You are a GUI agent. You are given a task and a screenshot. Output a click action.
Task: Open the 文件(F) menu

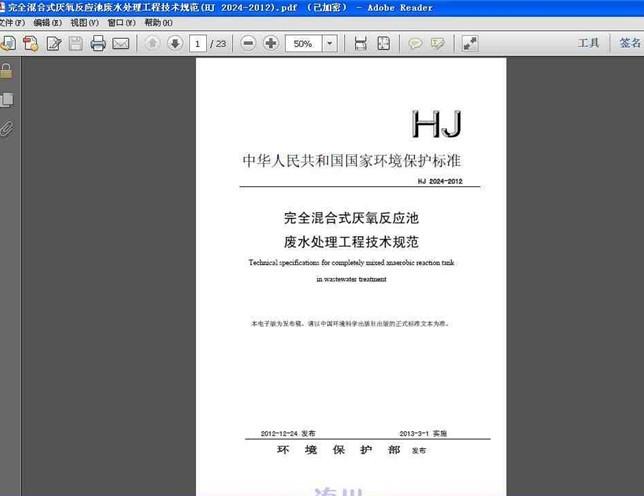pos(12,23)
